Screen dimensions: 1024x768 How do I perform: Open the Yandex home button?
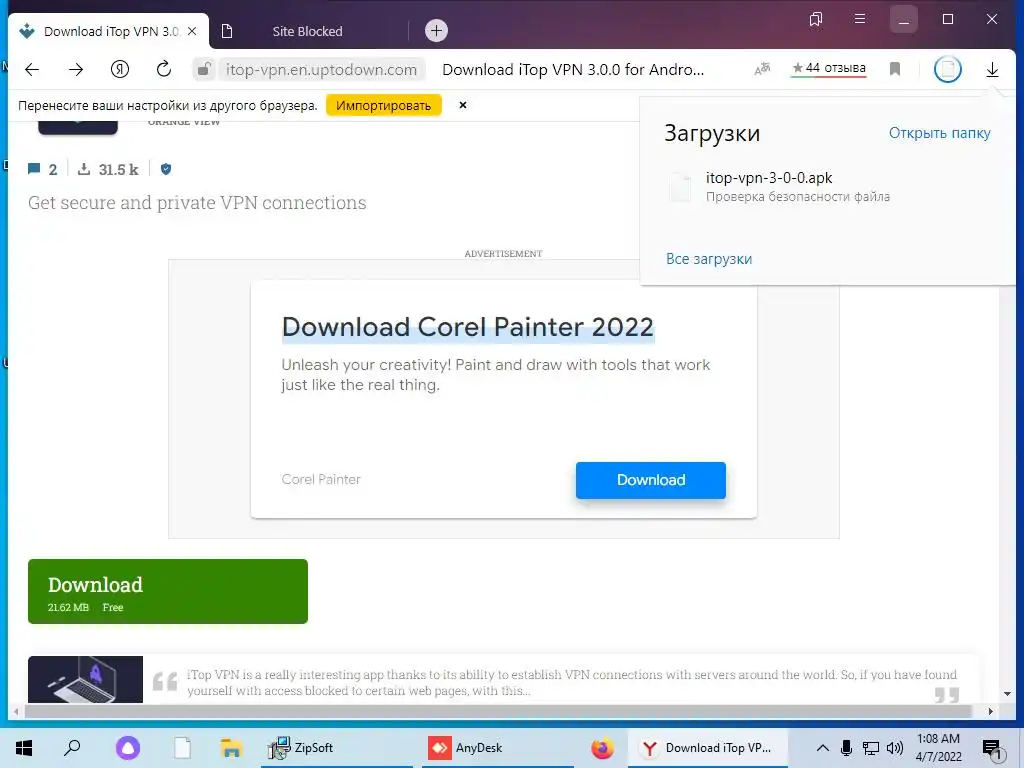120,69
